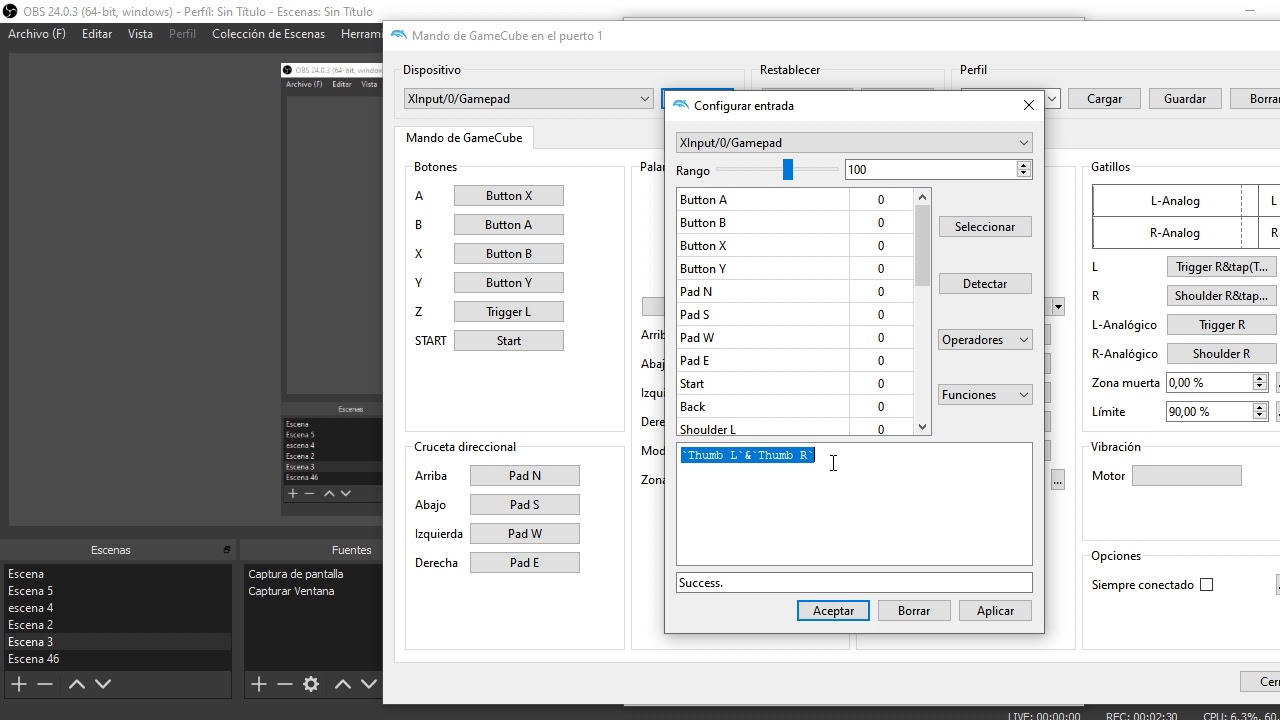Open Dispositivo dropdown XInput/0/Gamepad
This screenshot has width=1280, height=720.
coord(529,99)
